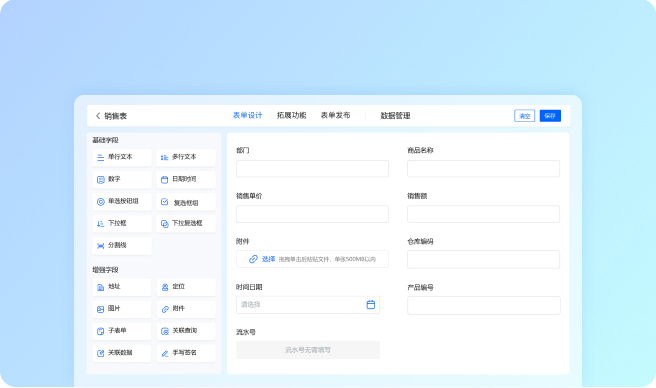Add the 下拉复选框 field icon
This screenshot has width=656, height=388.
(164, 224)
